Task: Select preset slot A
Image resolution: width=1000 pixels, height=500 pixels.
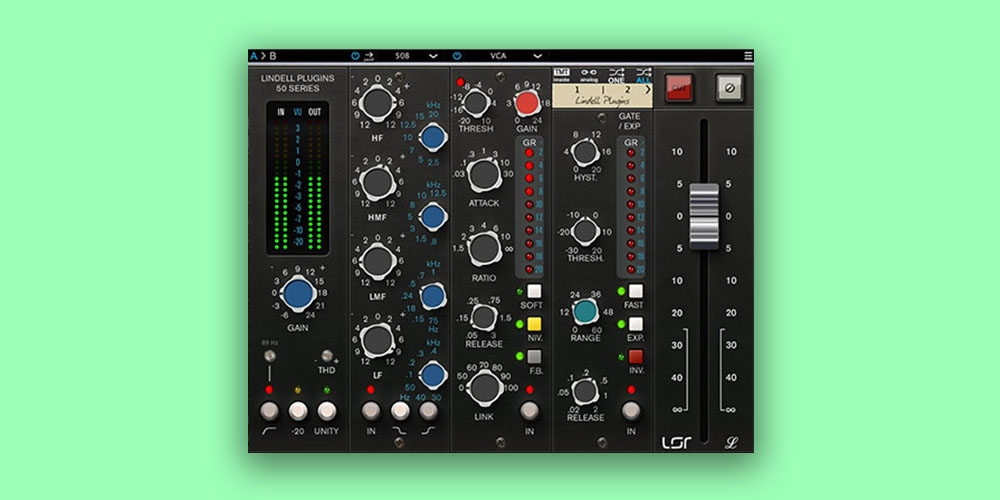Action: pyautogui.click(x=254, y=56)
